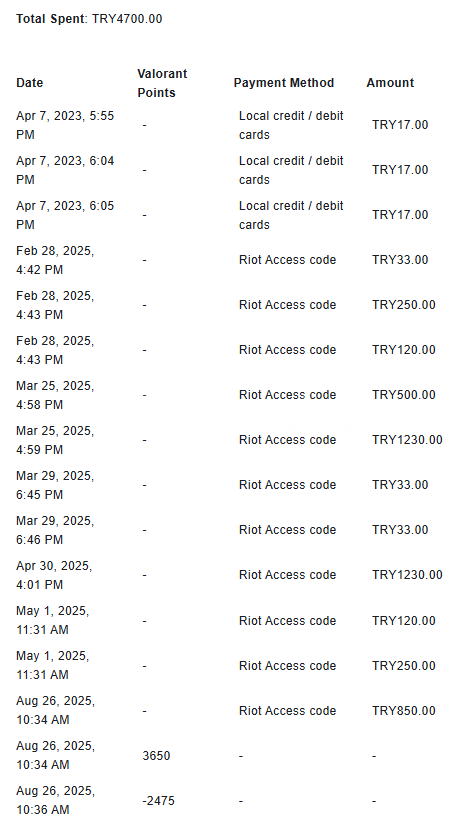Click the -2475 Valorant Points value

tap(158, 801)
